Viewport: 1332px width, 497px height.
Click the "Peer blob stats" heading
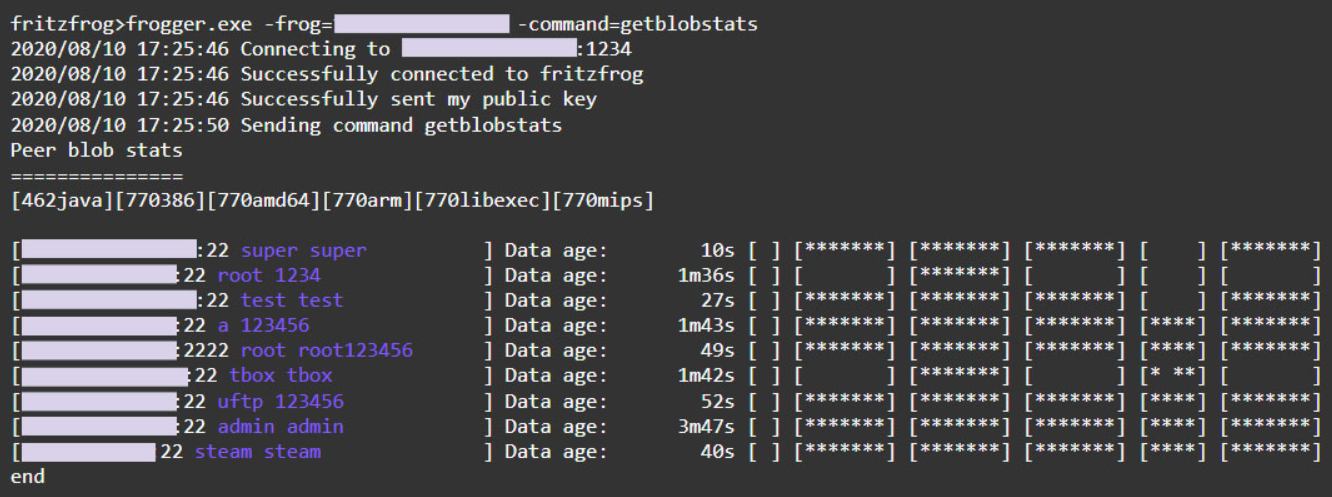coord(97,151)
